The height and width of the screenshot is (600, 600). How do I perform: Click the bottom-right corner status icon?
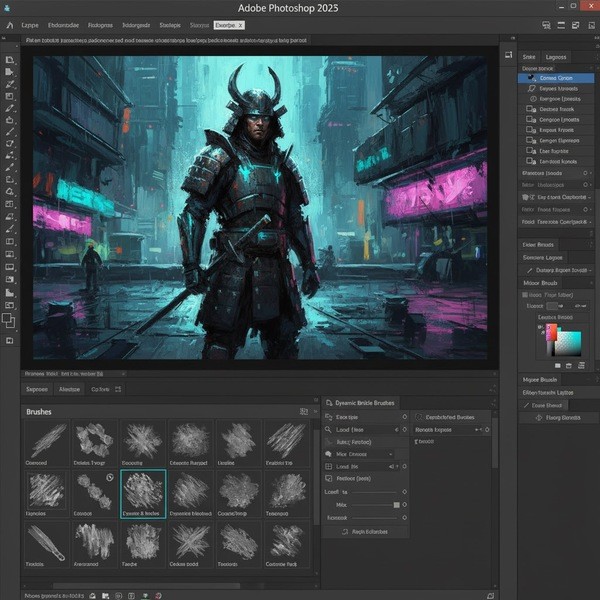[x=490, y=596]
